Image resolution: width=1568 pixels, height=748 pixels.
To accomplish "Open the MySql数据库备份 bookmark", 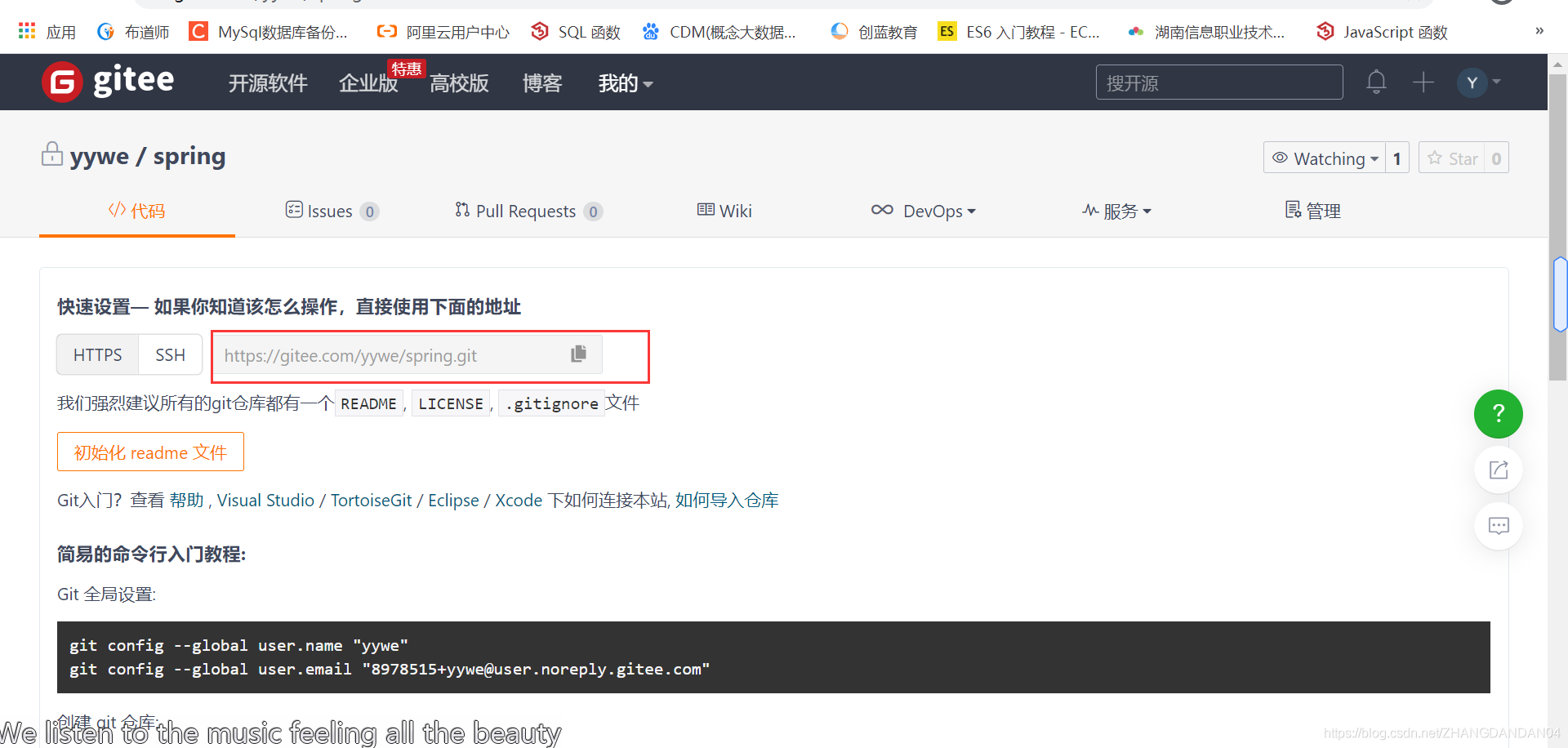I will (269, 32).
